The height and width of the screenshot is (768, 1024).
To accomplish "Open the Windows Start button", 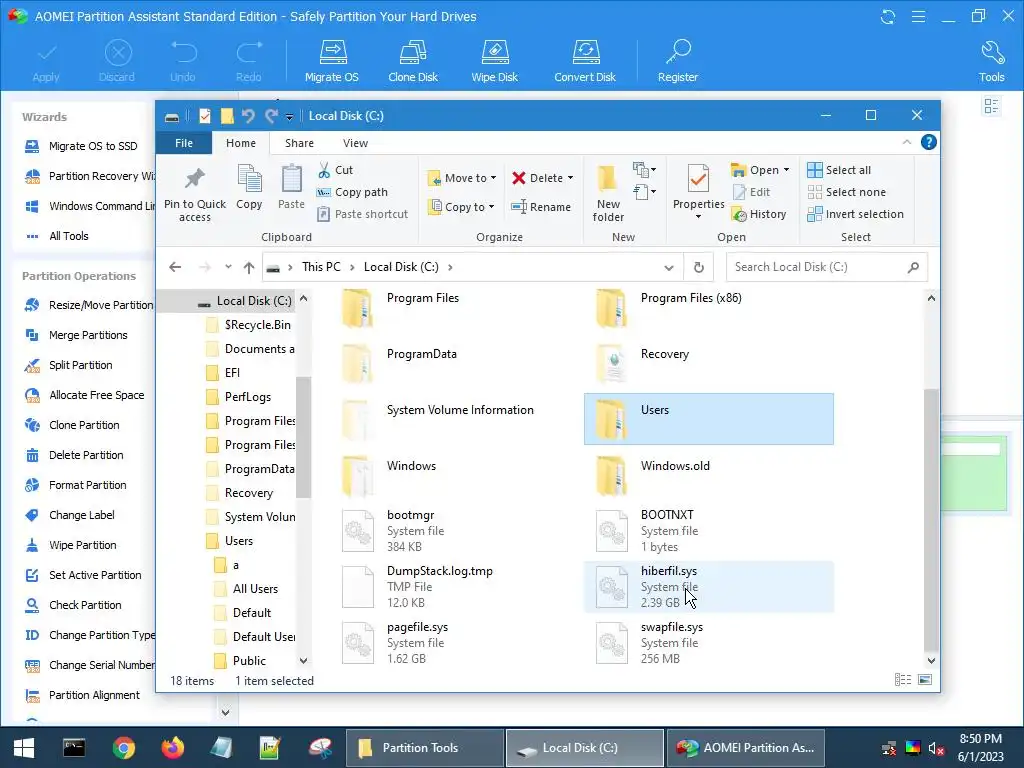I will coord(24,748).
